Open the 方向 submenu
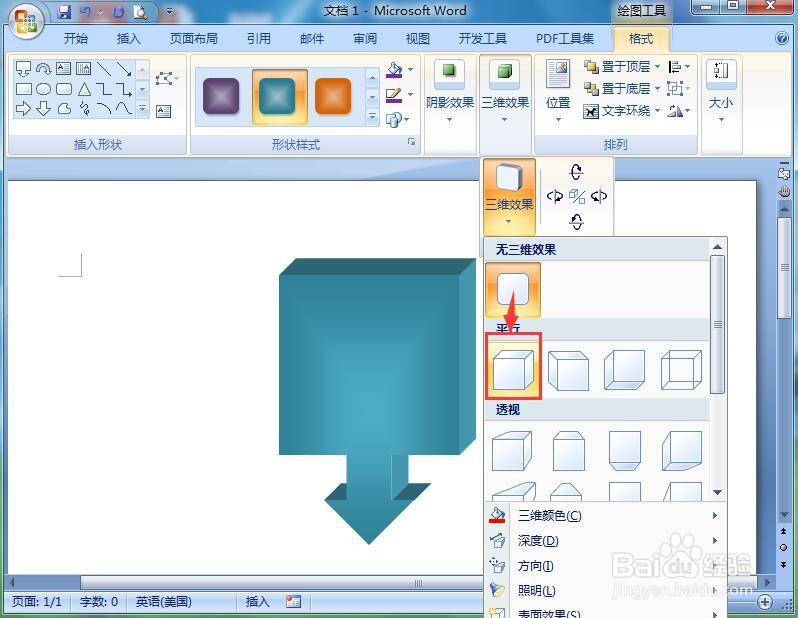 605,566
